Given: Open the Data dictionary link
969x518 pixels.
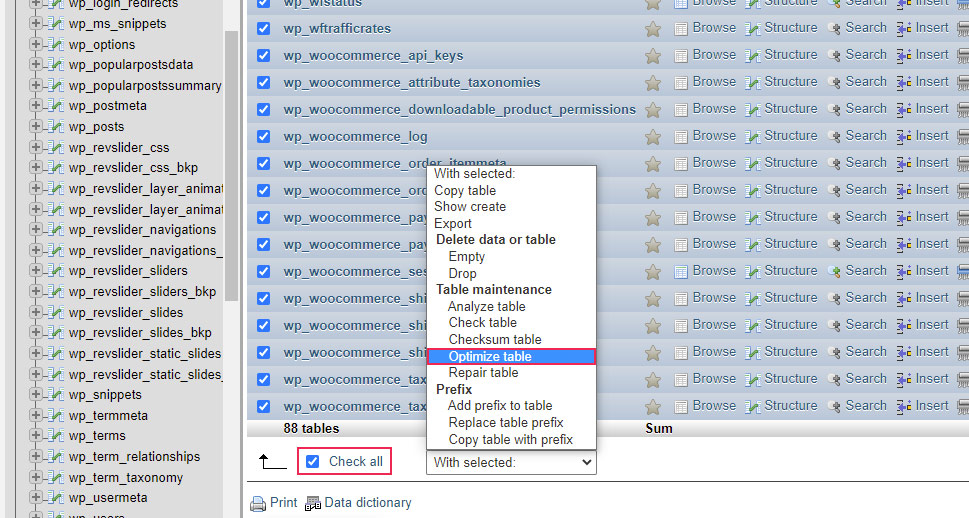Looking at the screenshot, I should pos(368,503).
